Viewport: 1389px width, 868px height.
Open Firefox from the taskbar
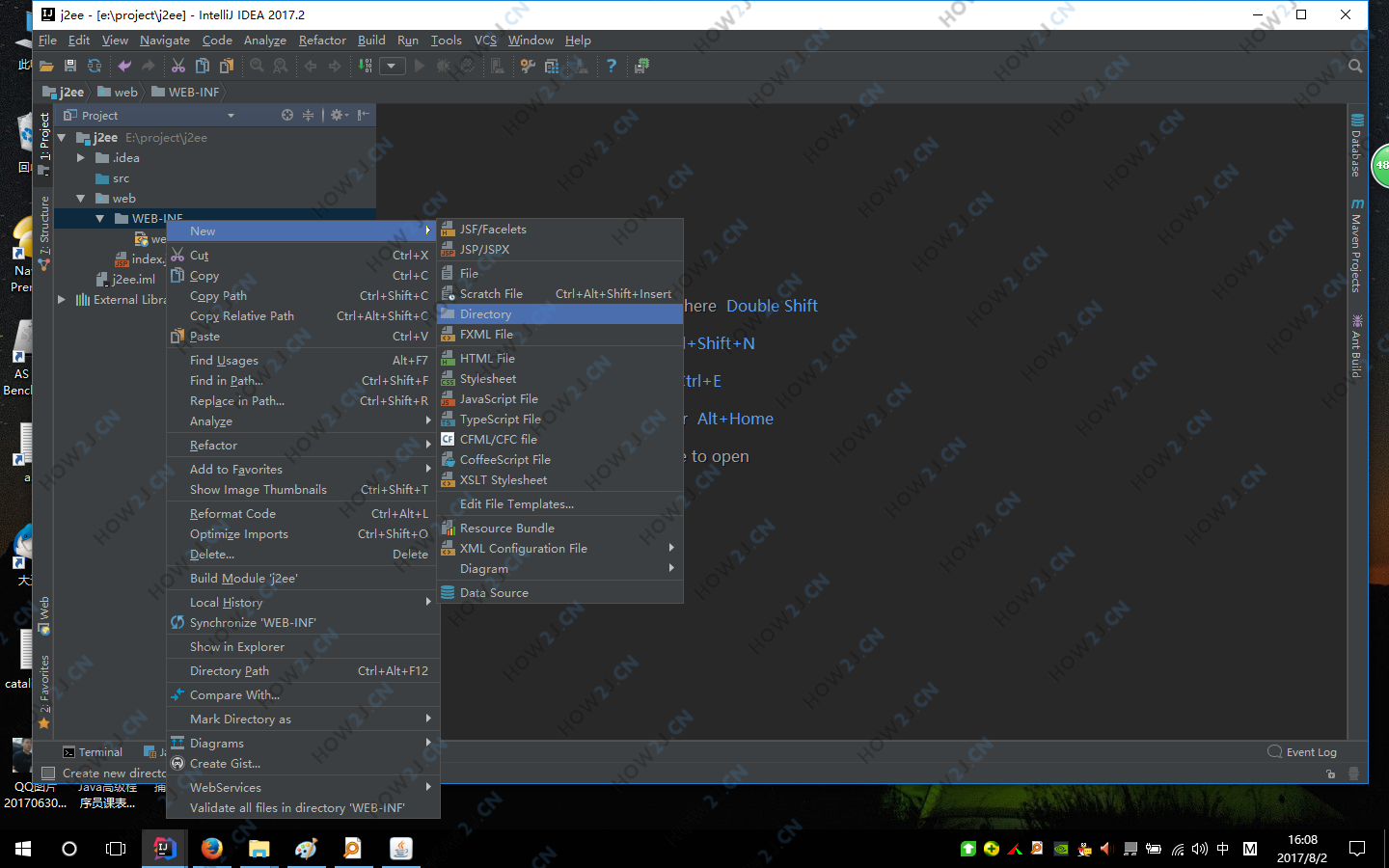point(212,849)
